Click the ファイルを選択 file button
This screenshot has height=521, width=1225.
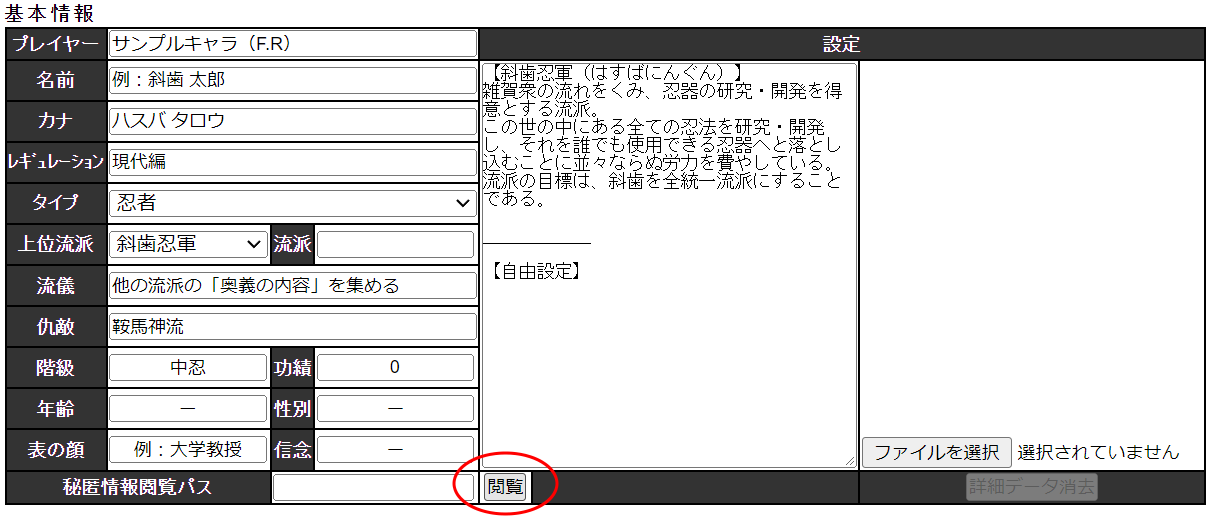pos(937,452)
